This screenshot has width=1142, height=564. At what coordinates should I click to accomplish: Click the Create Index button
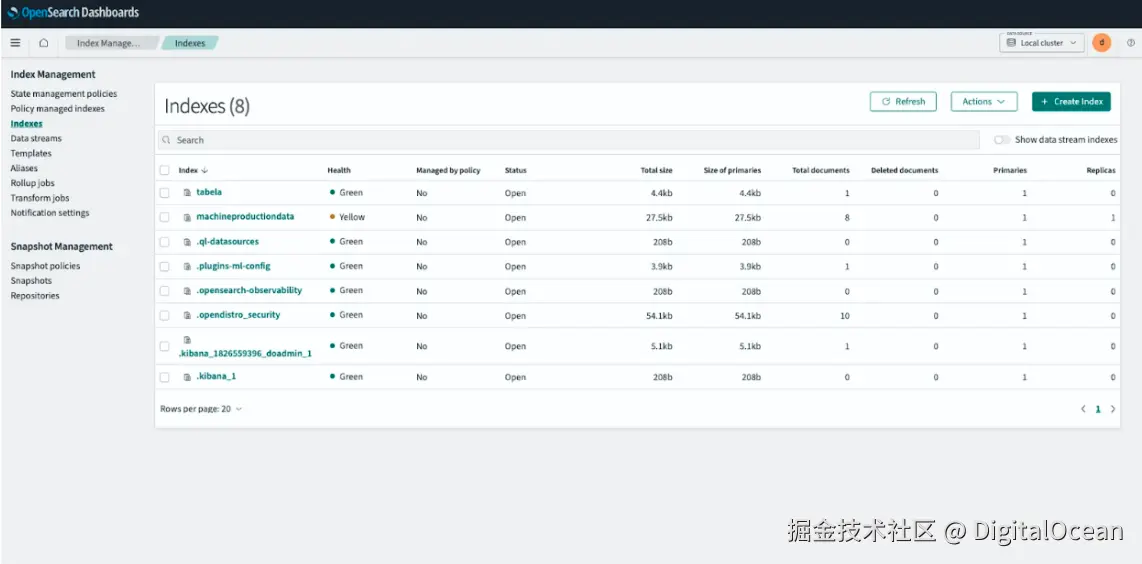pyautogui.click(x=1071, y=102)
